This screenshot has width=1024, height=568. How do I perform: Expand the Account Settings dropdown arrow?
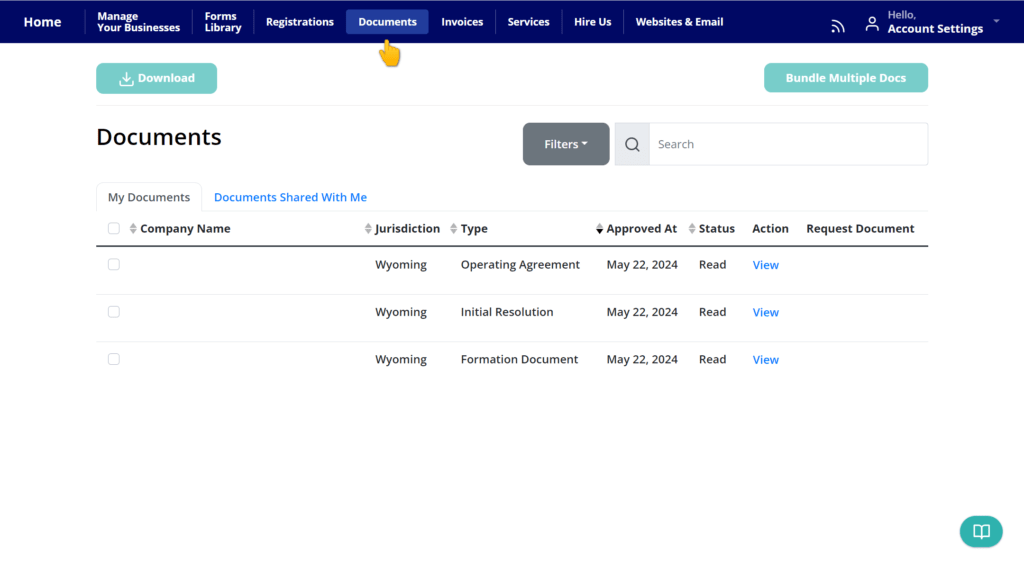coord(997,22)
